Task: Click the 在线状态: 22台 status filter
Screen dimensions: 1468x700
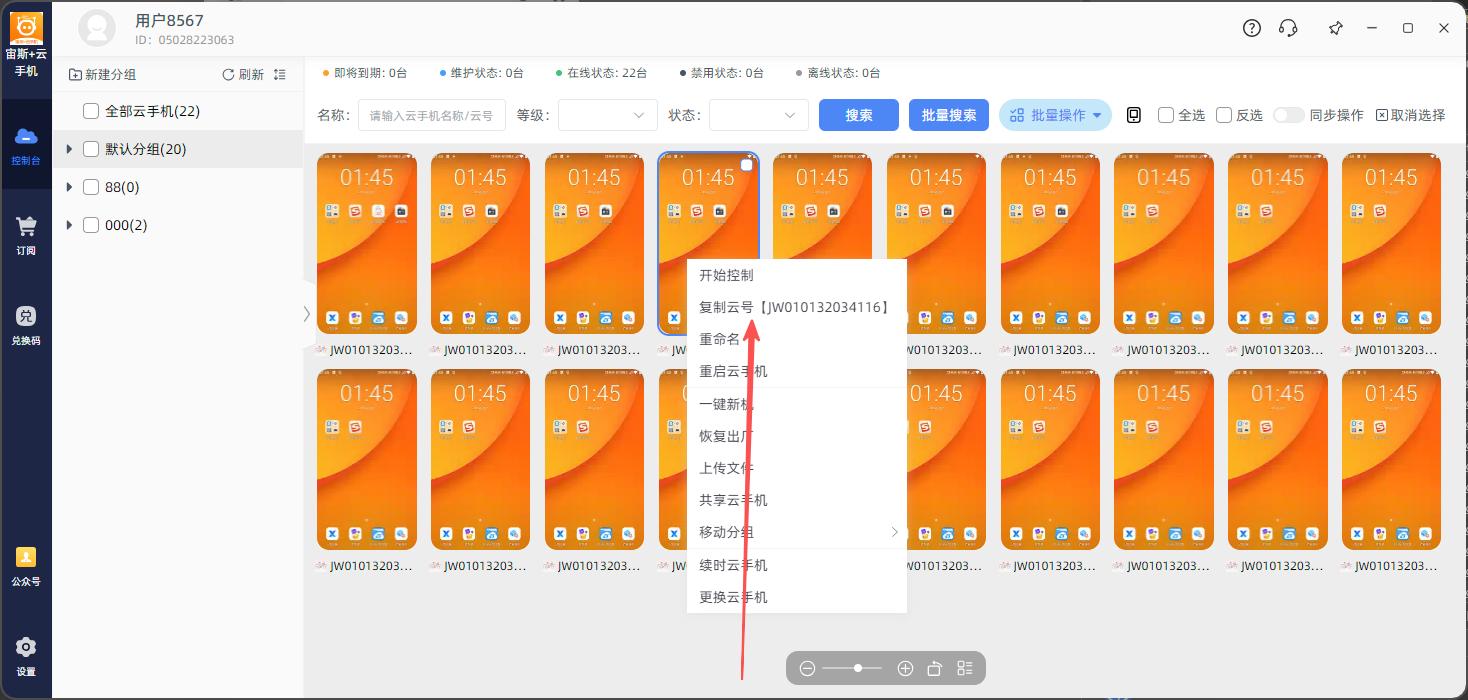Action: [x=601, y=73]
